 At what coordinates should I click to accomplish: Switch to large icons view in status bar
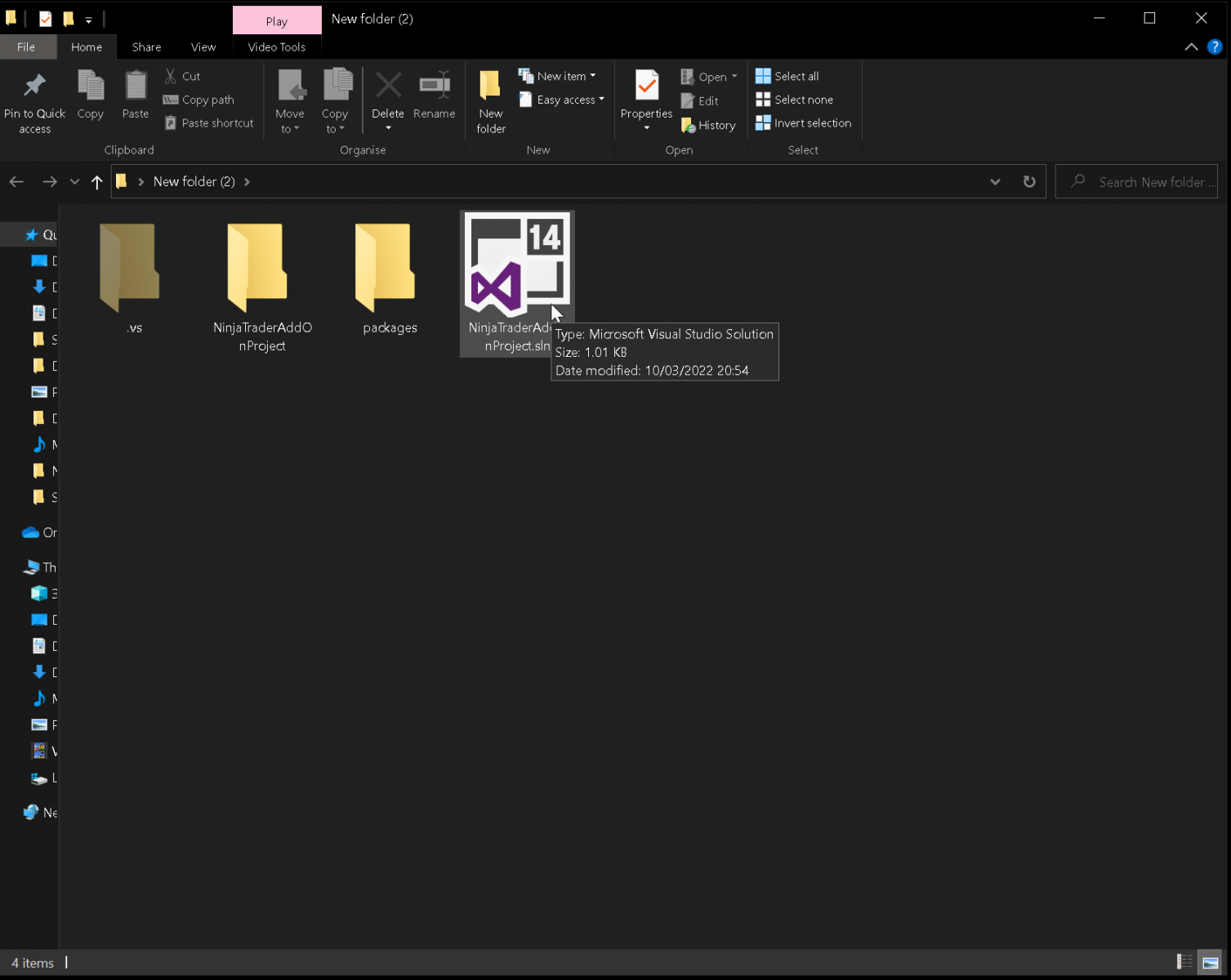[x=1211, y=962]
